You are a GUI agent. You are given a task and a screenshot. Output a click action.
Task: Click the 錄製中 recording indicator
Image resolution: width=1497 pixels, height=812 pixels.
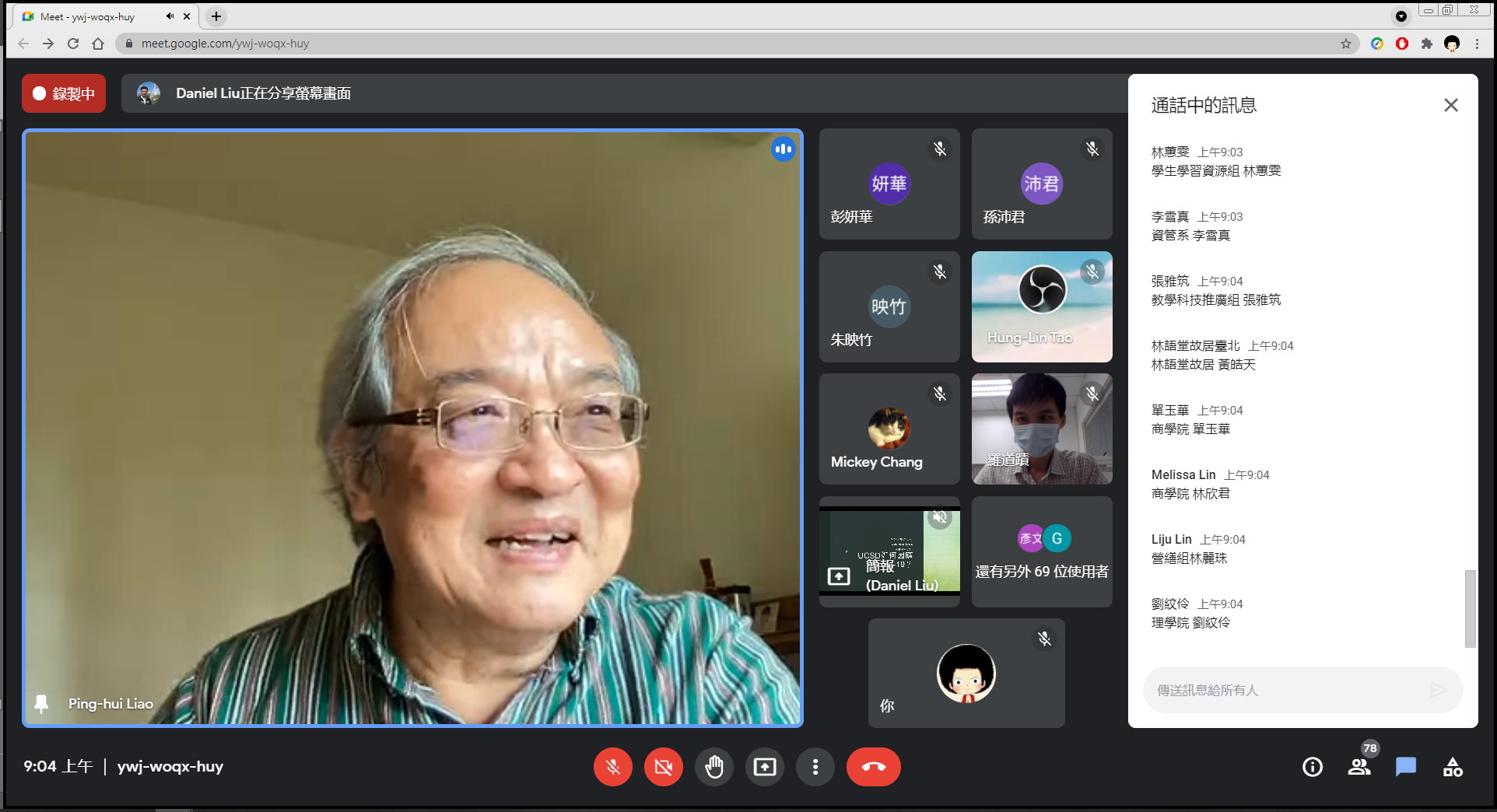click(x=63, y=93)
